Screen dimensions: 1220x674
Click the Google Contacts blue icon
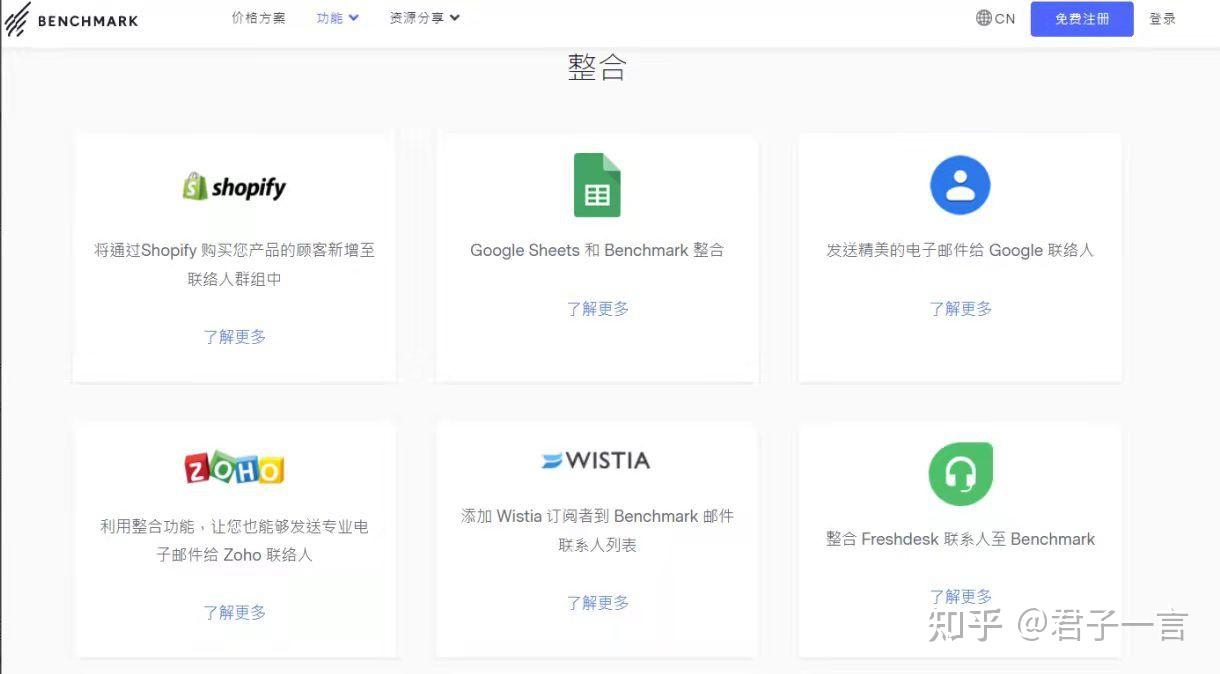pos(960,185)
